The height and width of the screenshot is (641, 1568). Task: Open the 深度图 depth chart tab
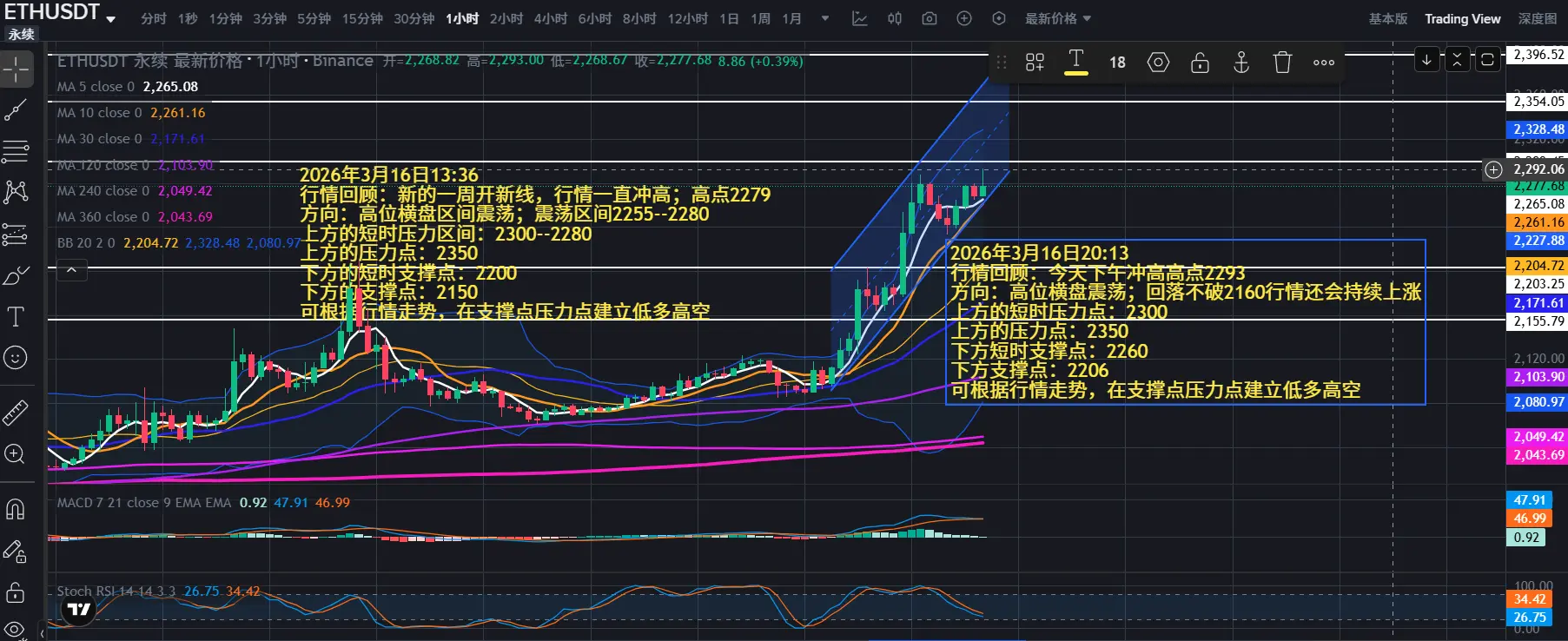pos(1537,18)
